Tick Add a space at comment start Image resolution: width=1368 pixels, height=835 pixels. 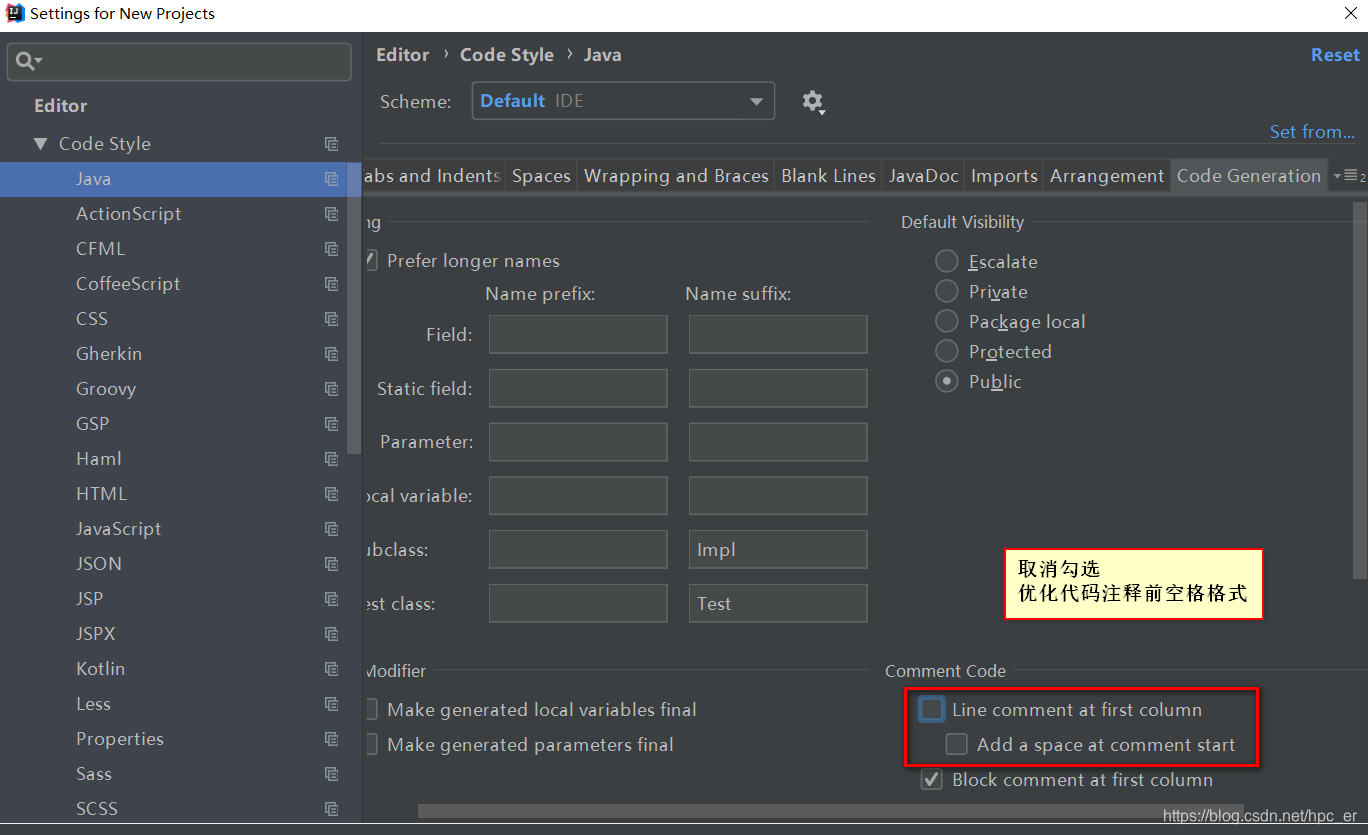(957, 745)
